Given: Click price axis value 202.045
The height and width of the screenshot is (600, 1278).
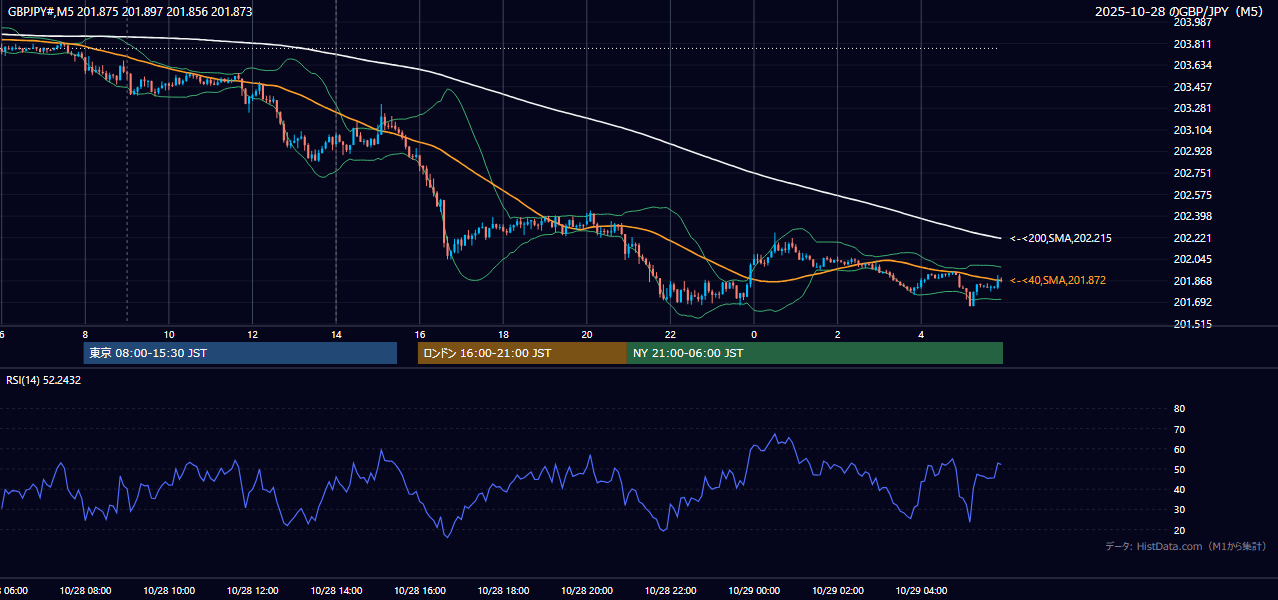Looking at the screenshot, I should point(1193,259).
